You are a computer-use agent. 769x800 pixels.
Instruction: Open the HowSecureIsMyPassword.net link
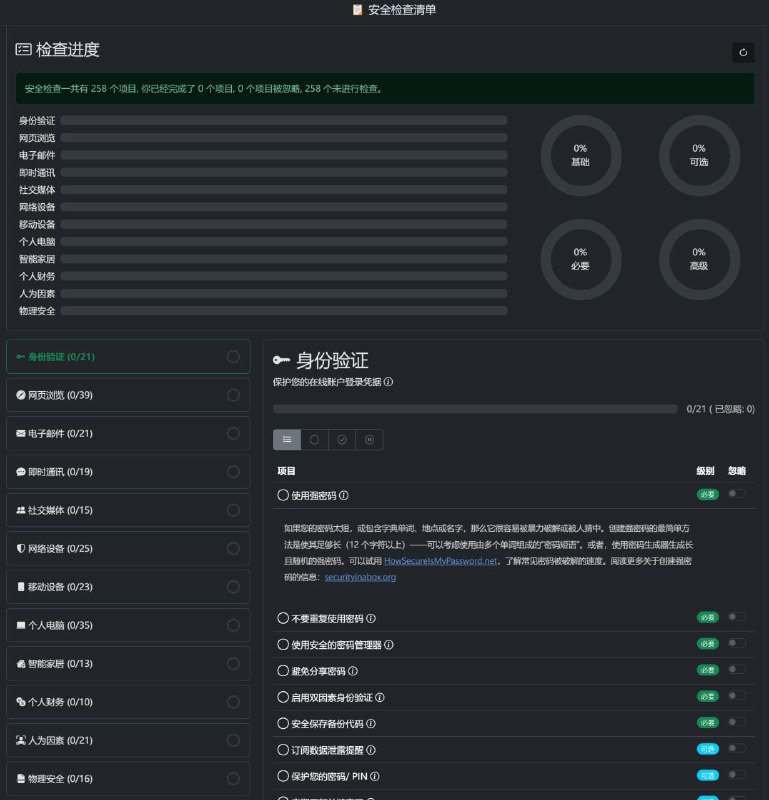tap(441, 562)
